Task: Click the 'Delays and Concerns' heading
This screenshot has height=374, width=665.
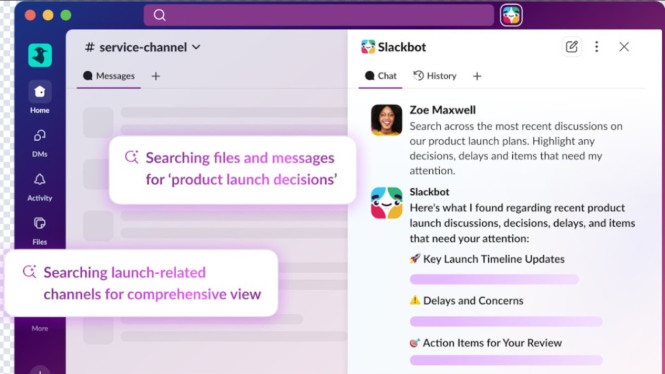Action: 473,301
